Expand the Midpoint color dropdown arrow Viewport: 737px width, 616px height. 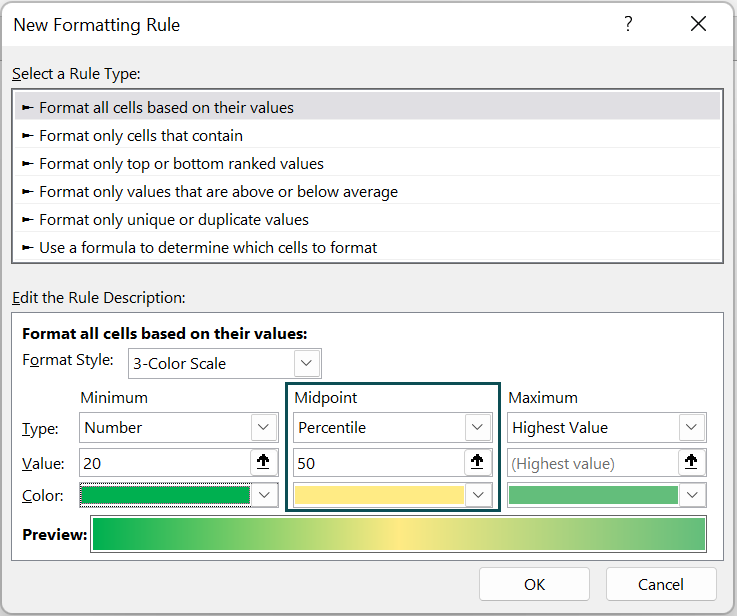point(478,495)
